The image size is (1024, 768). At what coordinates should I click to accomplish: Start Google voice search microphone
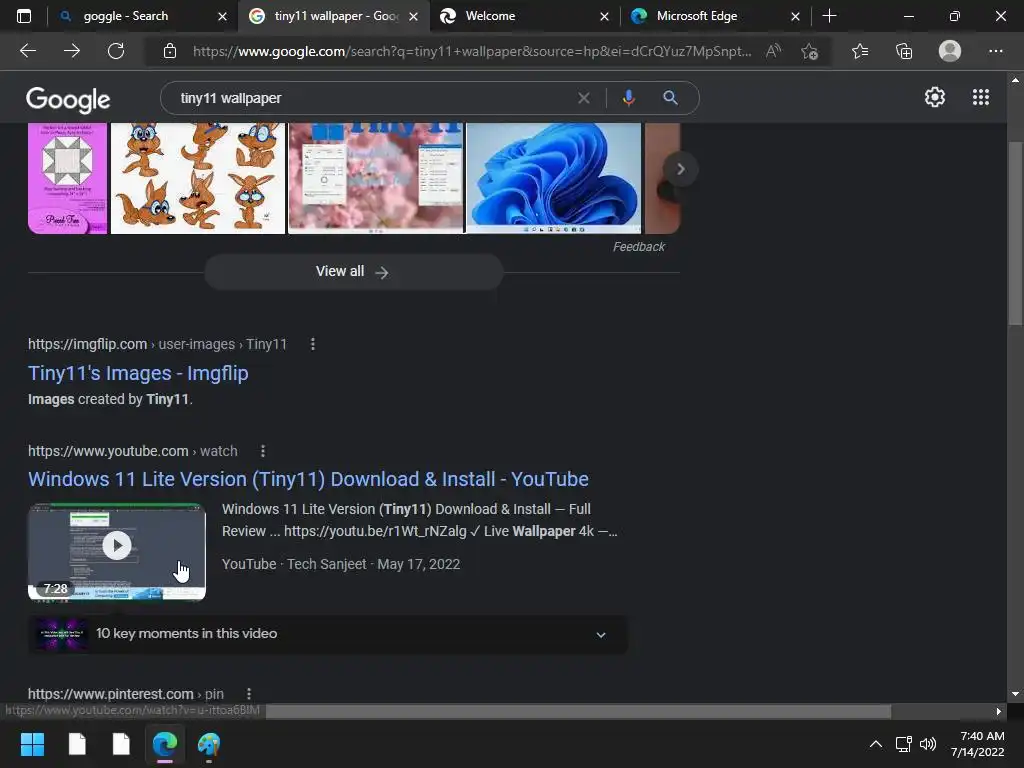coord(628,98)
